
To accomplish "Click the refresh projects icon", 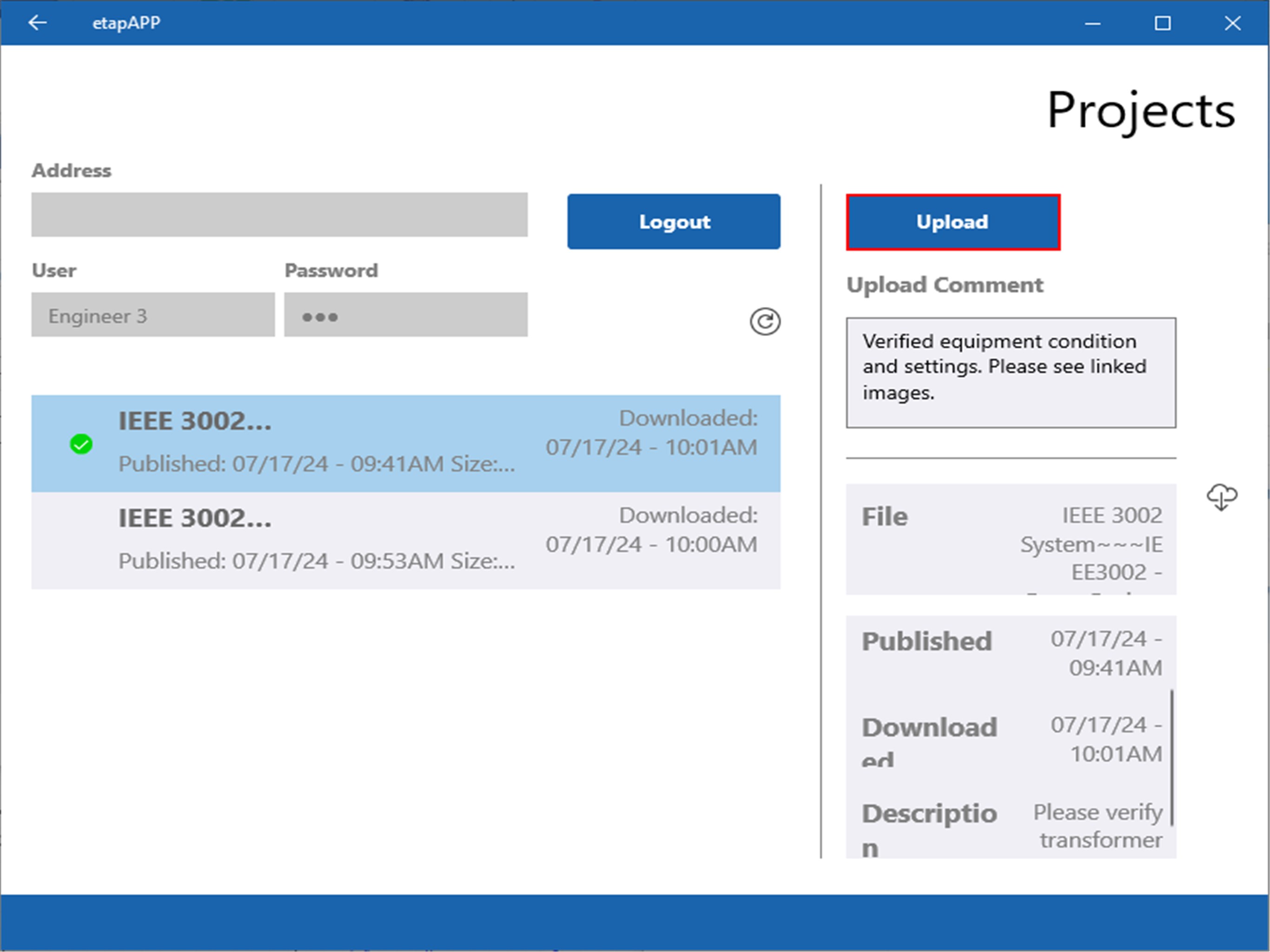I will [x=764, y=322].
